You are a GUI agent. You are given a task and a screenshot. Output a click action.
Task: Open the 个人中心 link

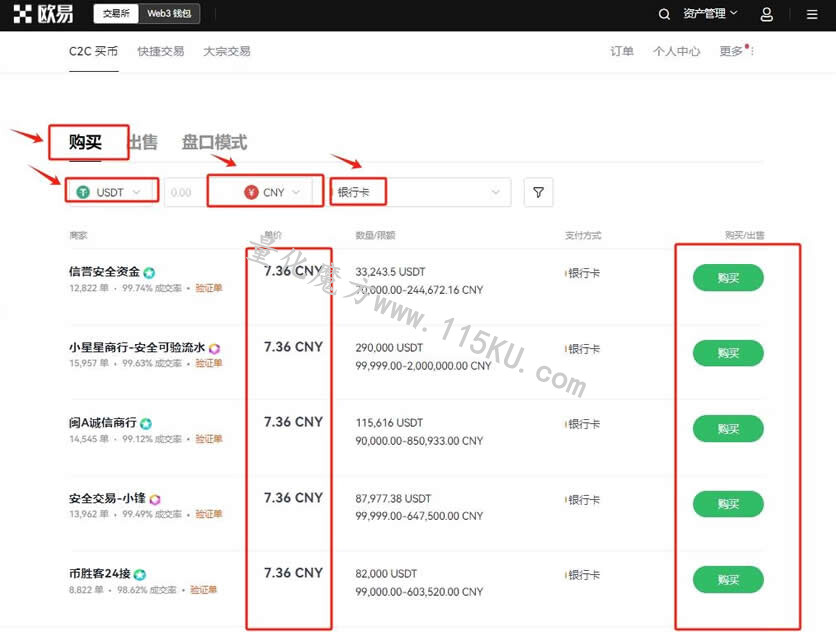tap(677, 51)
